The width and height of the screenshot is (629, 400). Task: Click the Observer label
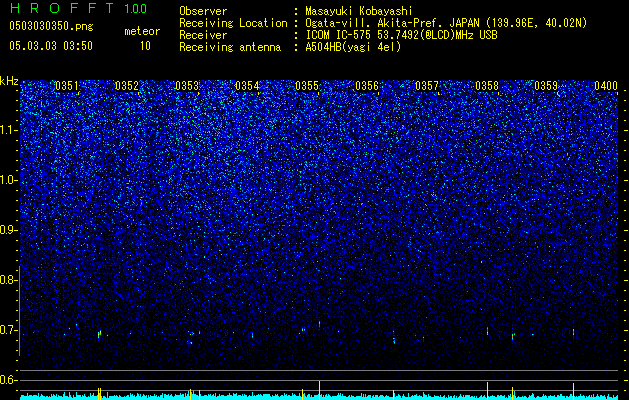tap(203, 11)
